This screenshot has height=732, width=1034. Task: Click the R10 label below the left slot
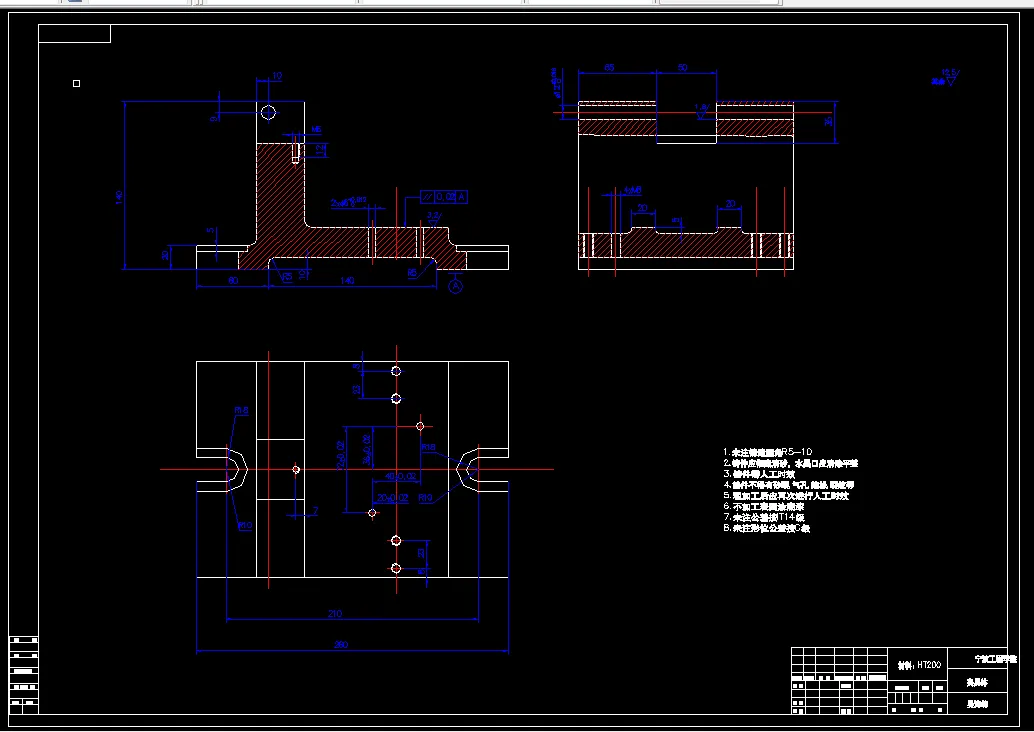245,526
